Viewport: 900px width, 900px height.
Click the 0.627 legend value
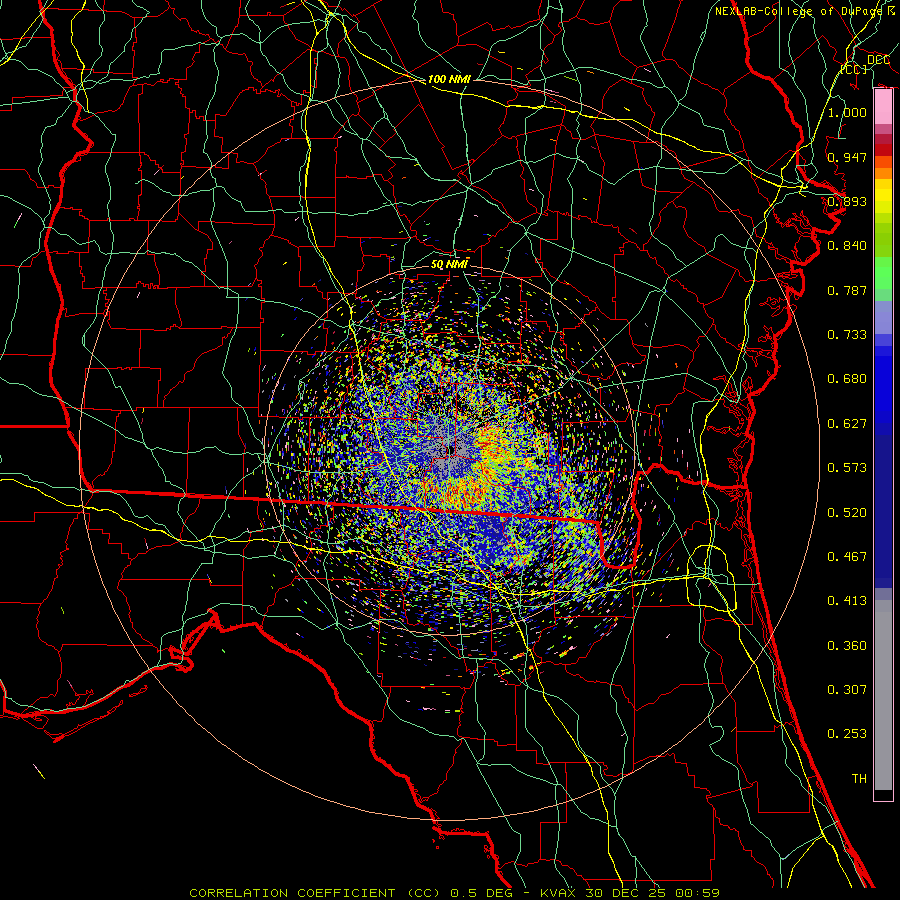coord(847,424)
